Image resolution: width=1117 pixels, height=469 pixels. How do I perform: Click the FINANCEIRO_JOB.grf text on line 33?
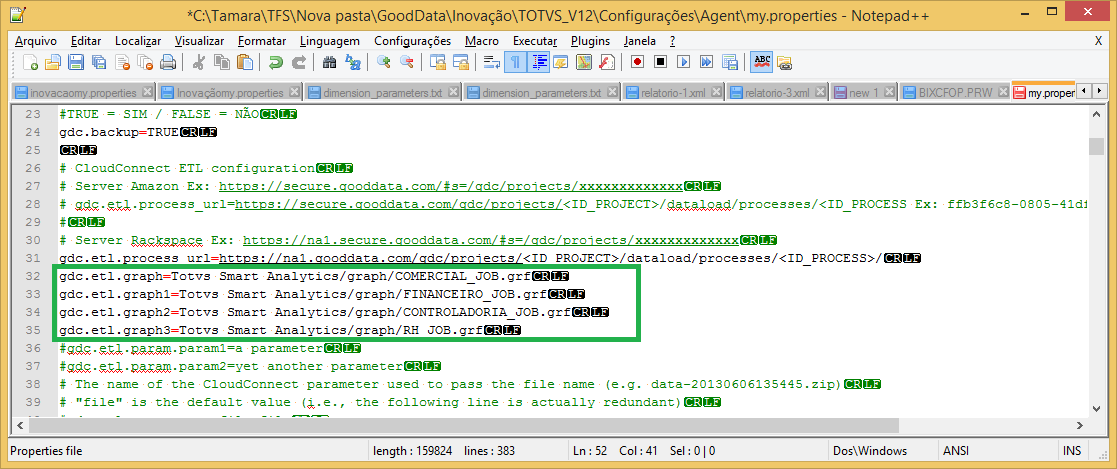(x=474, y=293)
